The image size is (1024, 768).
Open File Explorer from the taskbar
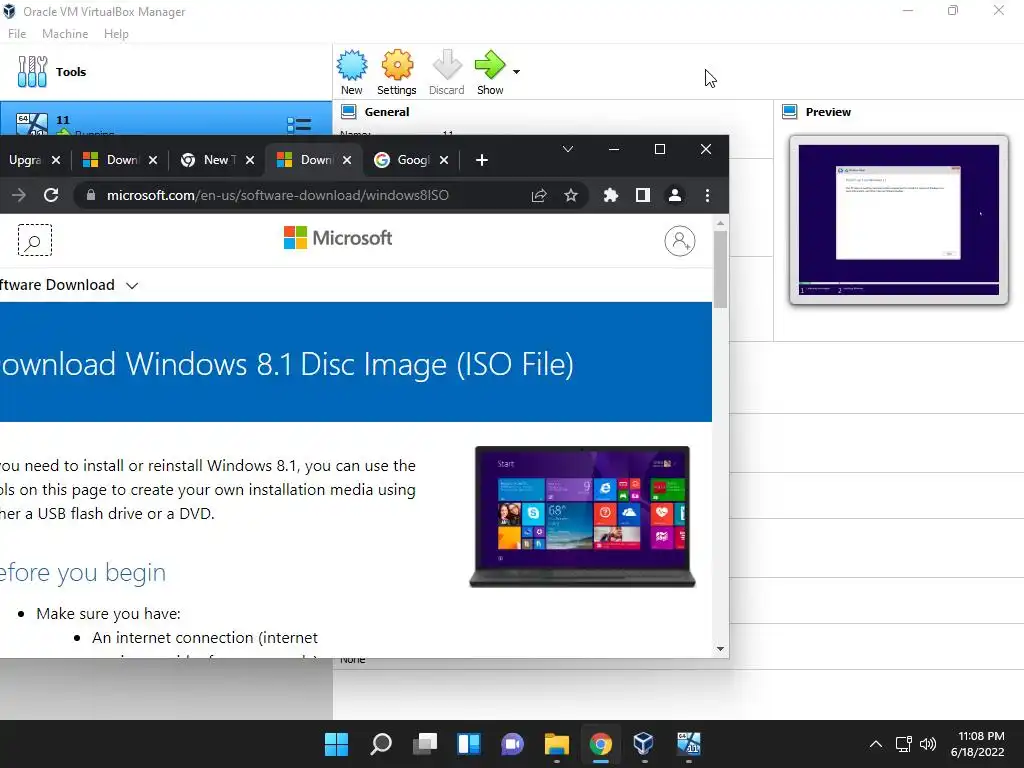[556, 744]
